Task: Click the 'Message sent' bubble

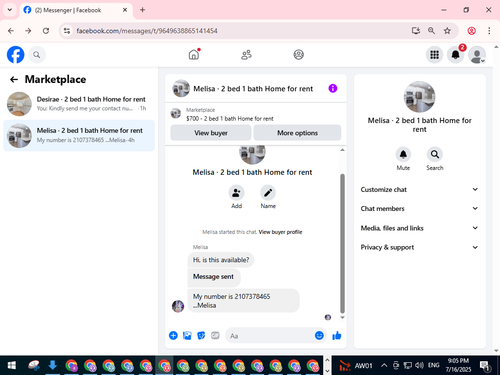Action: pyautogui.click(x=214, y=277)
